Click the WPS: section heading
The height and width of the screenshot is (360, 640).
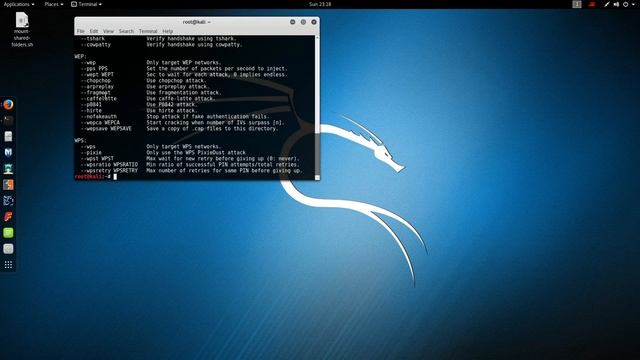[80, 140]
